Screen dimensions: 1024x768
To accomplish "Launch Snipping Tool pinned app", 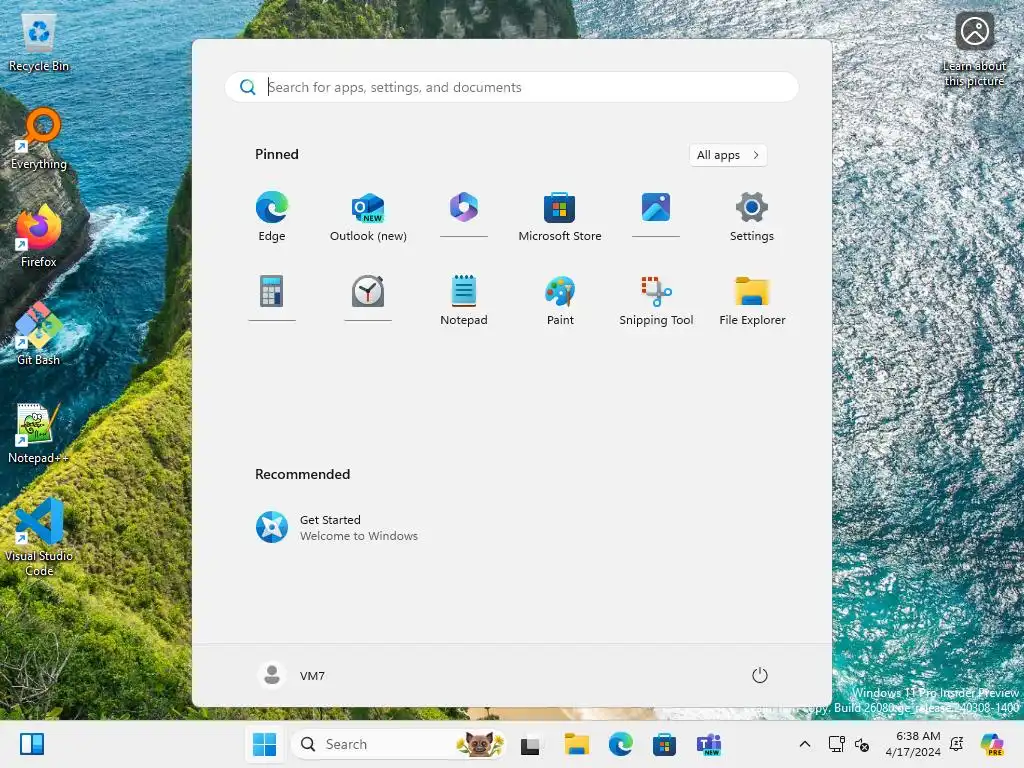I will (656, 300).
